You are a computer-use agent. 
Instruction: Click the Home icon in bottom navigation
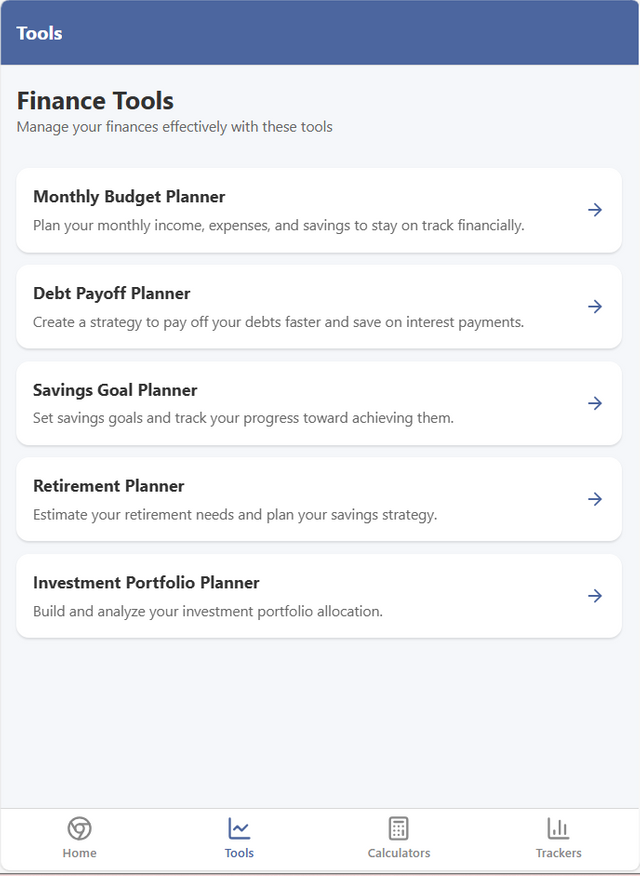pyautogui.click(x=79, y=829)
